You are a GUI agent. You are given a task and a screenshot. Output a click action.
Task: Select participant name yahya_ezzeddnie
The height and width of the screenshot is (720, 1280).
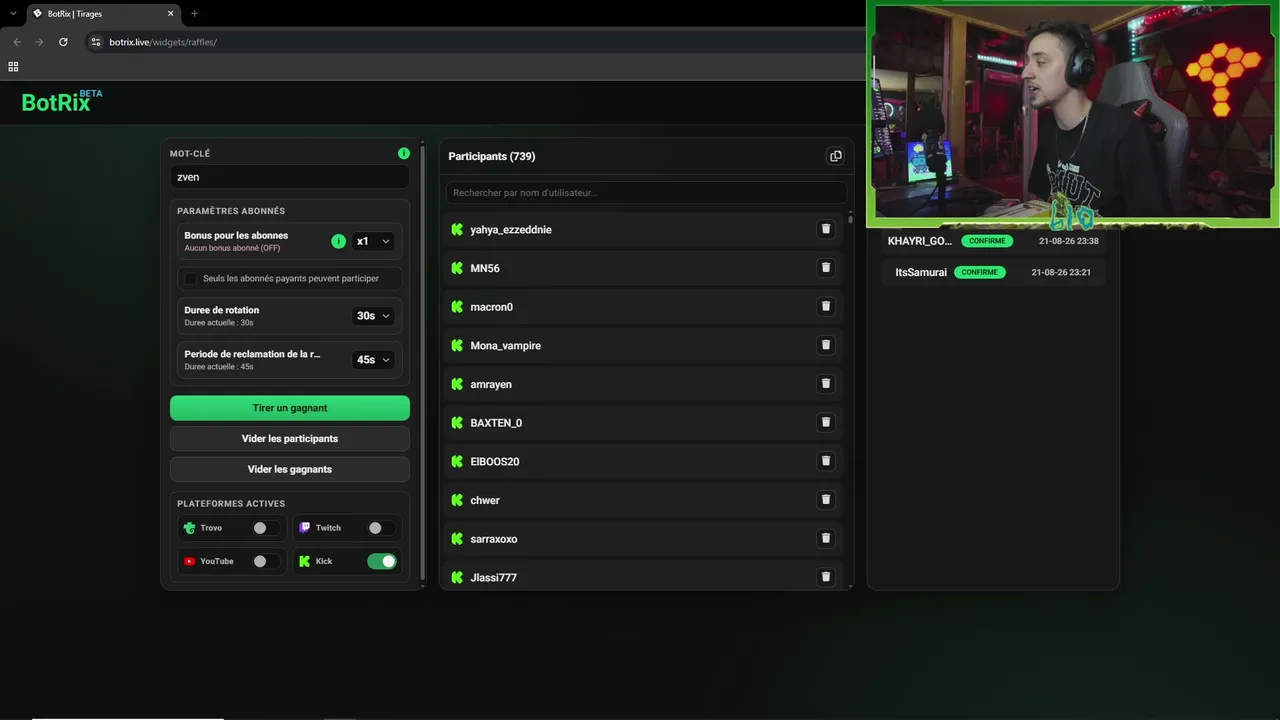[511, 230]
